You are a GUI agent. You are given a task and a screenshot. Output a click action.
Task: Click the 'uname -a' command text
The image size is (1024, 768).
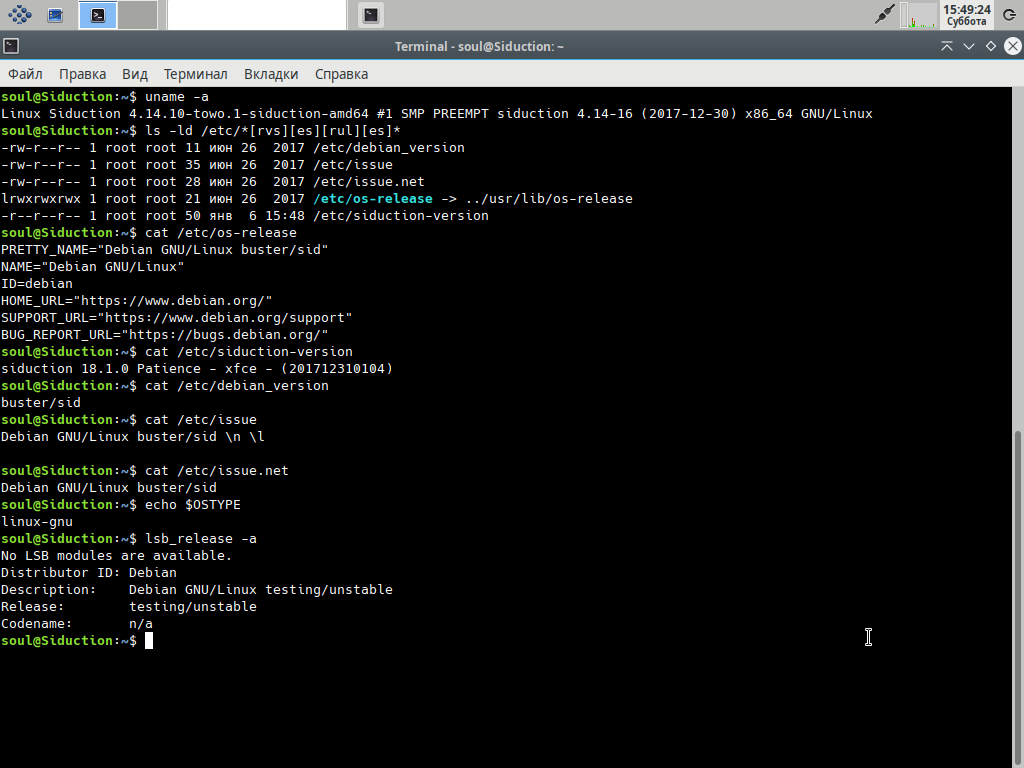[177, 97]
